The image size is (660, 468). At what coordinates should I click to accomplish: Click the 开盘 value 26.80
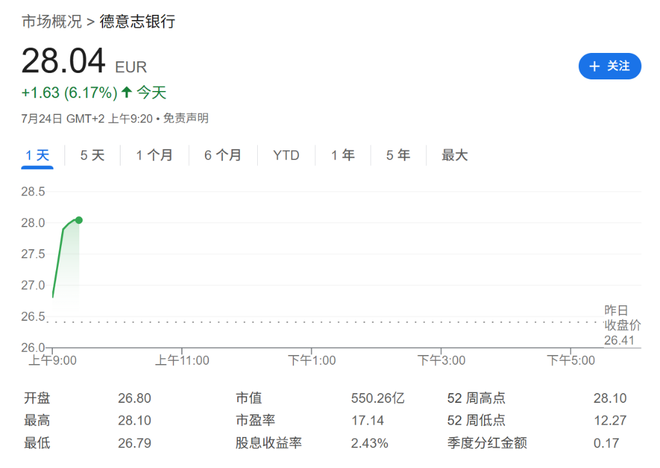pyautogui.click(x=134, y=398)
